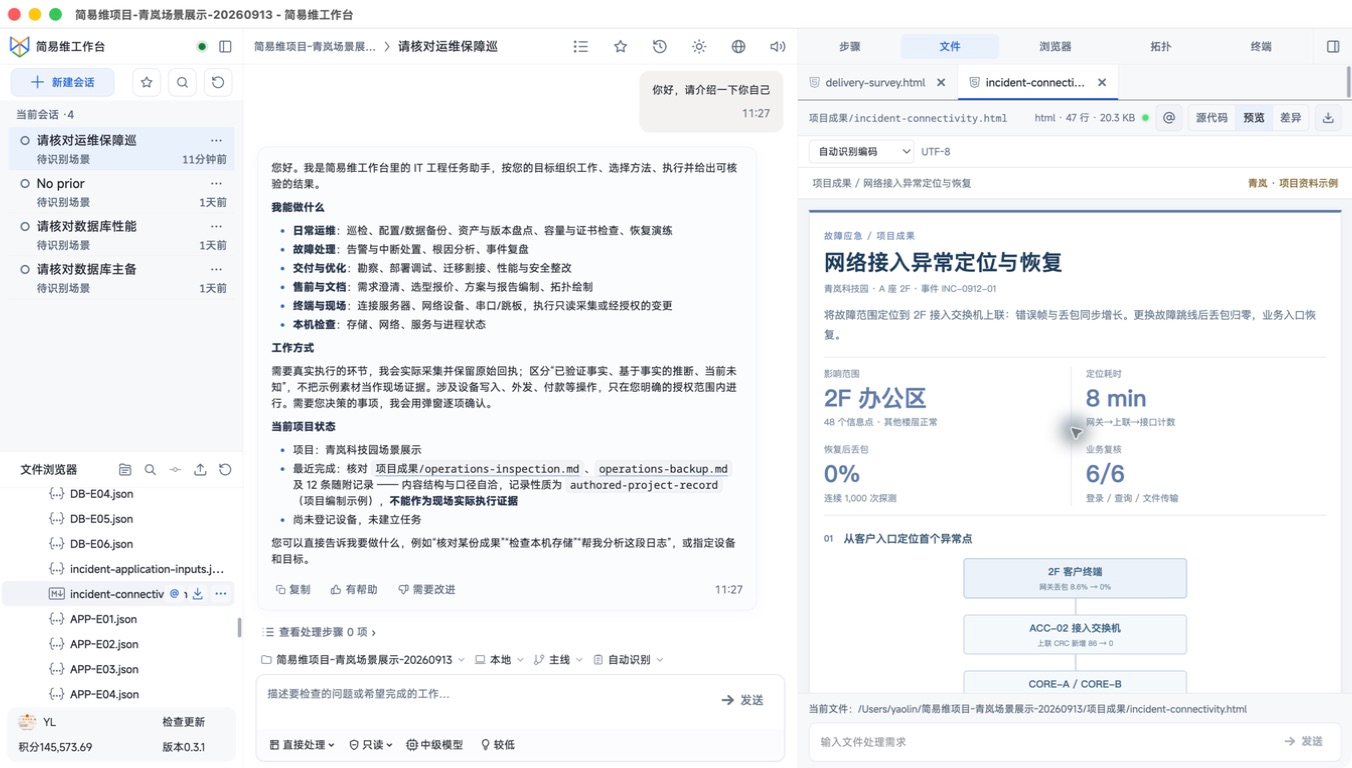Open the project dropdown 简易维项目-青岚场景展示-20260913
Screen dimensions: 1352x768
363,660
